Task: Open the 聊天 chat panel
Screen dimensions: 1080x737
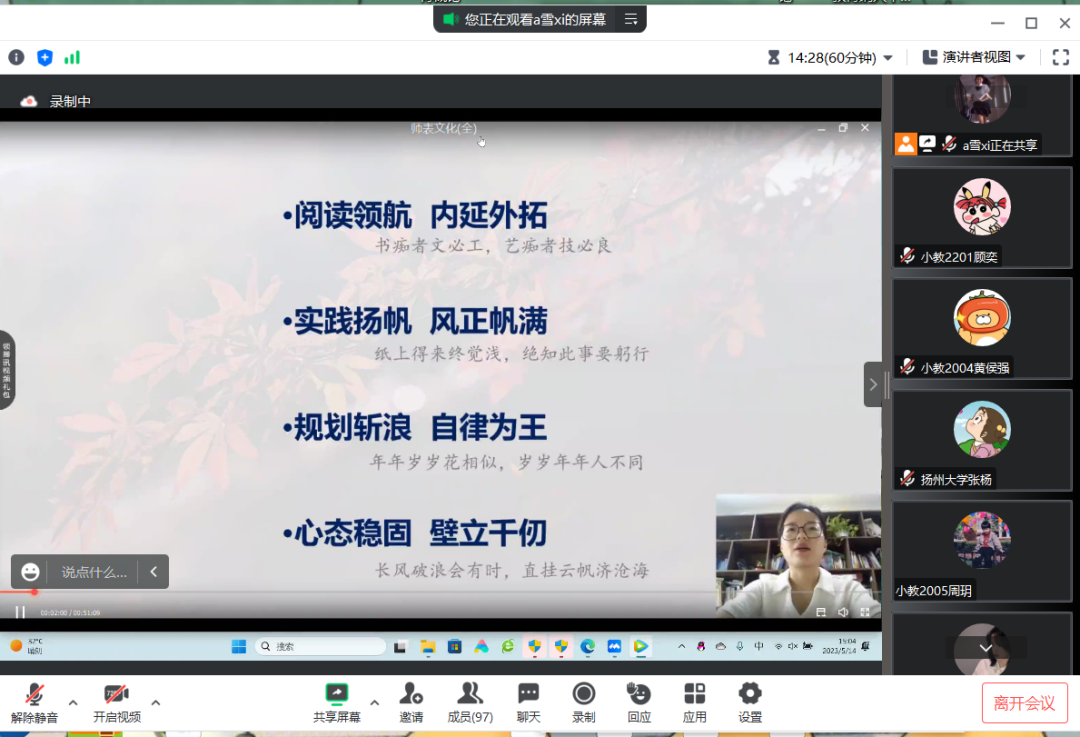Action: point(528,702)
